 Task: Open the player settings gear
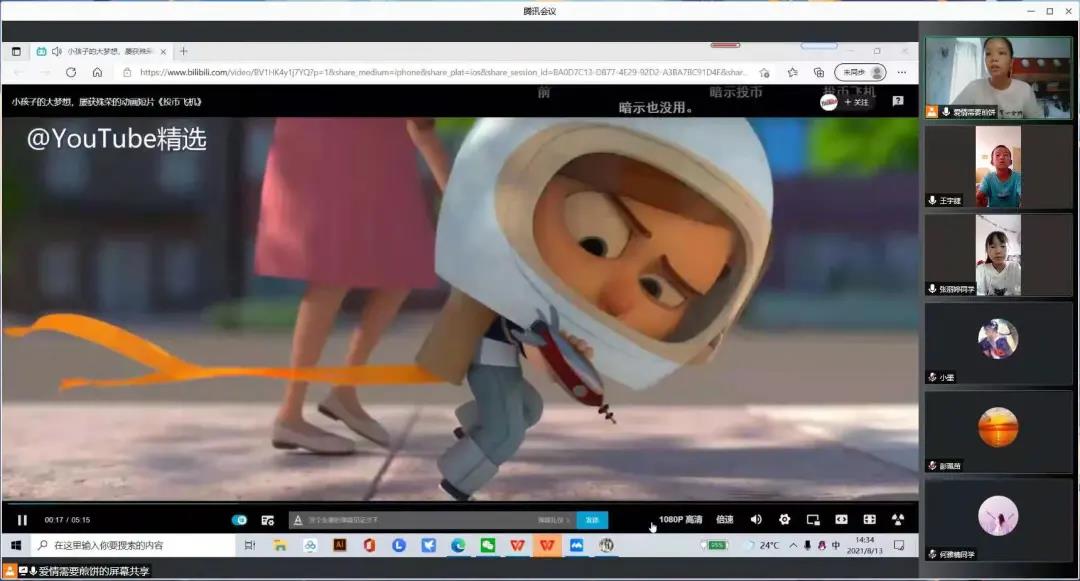(x=785, y=519)
